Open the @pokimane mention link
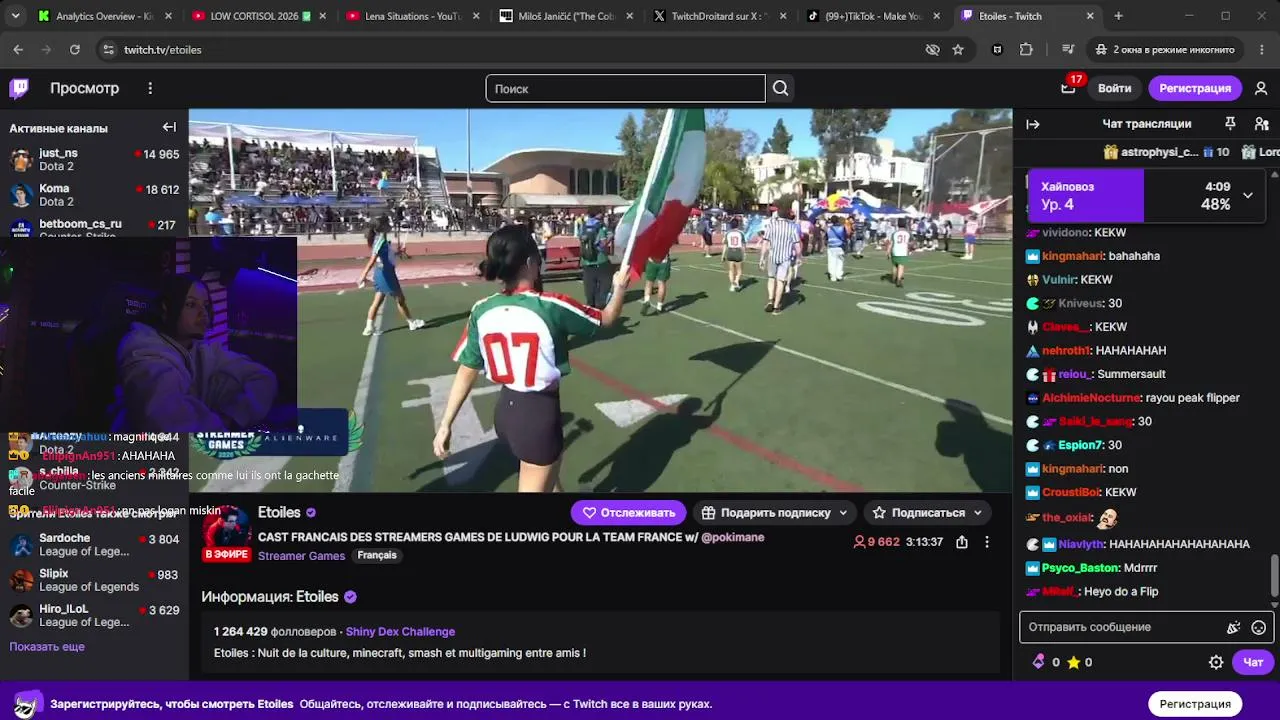The width and height of the screenshot is (1280, 720). pos(733,537)
